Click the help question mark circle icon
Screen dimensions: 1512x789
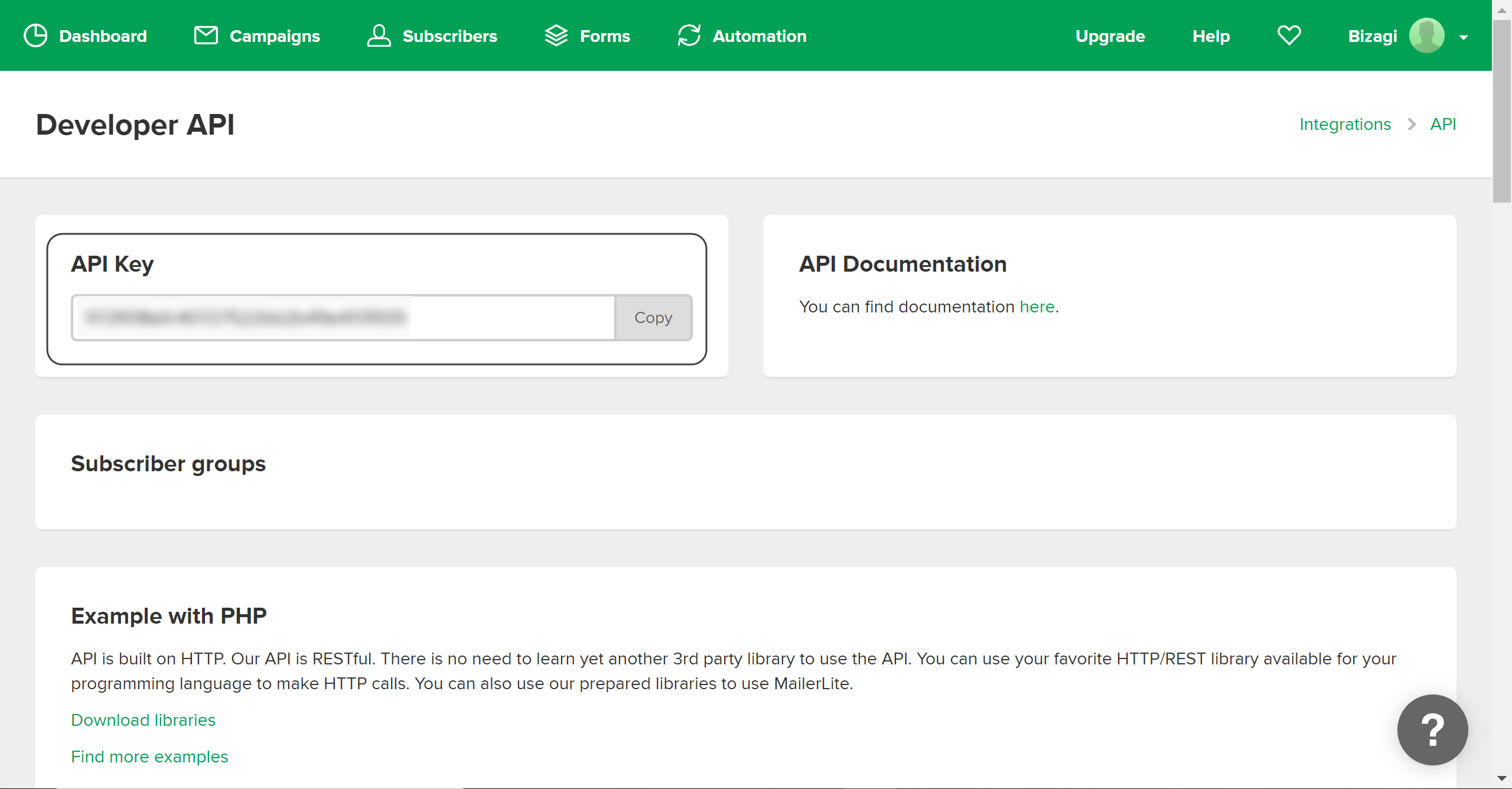[1433, 730]
